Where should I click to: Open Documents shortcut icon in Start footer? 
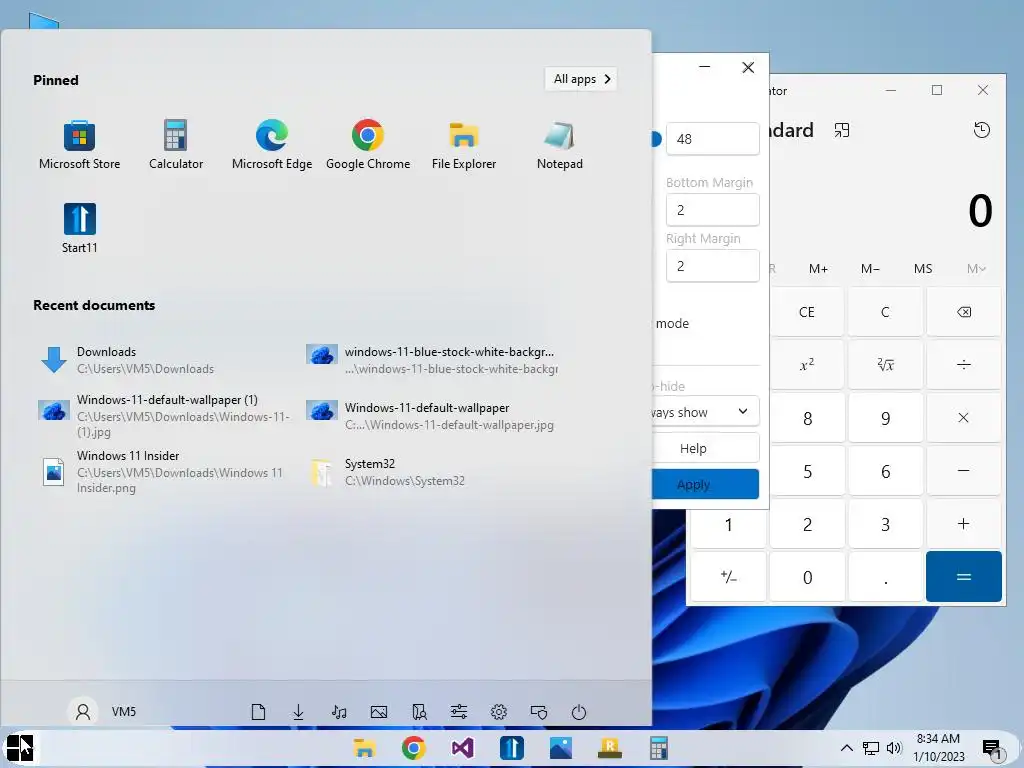(258, 712)
